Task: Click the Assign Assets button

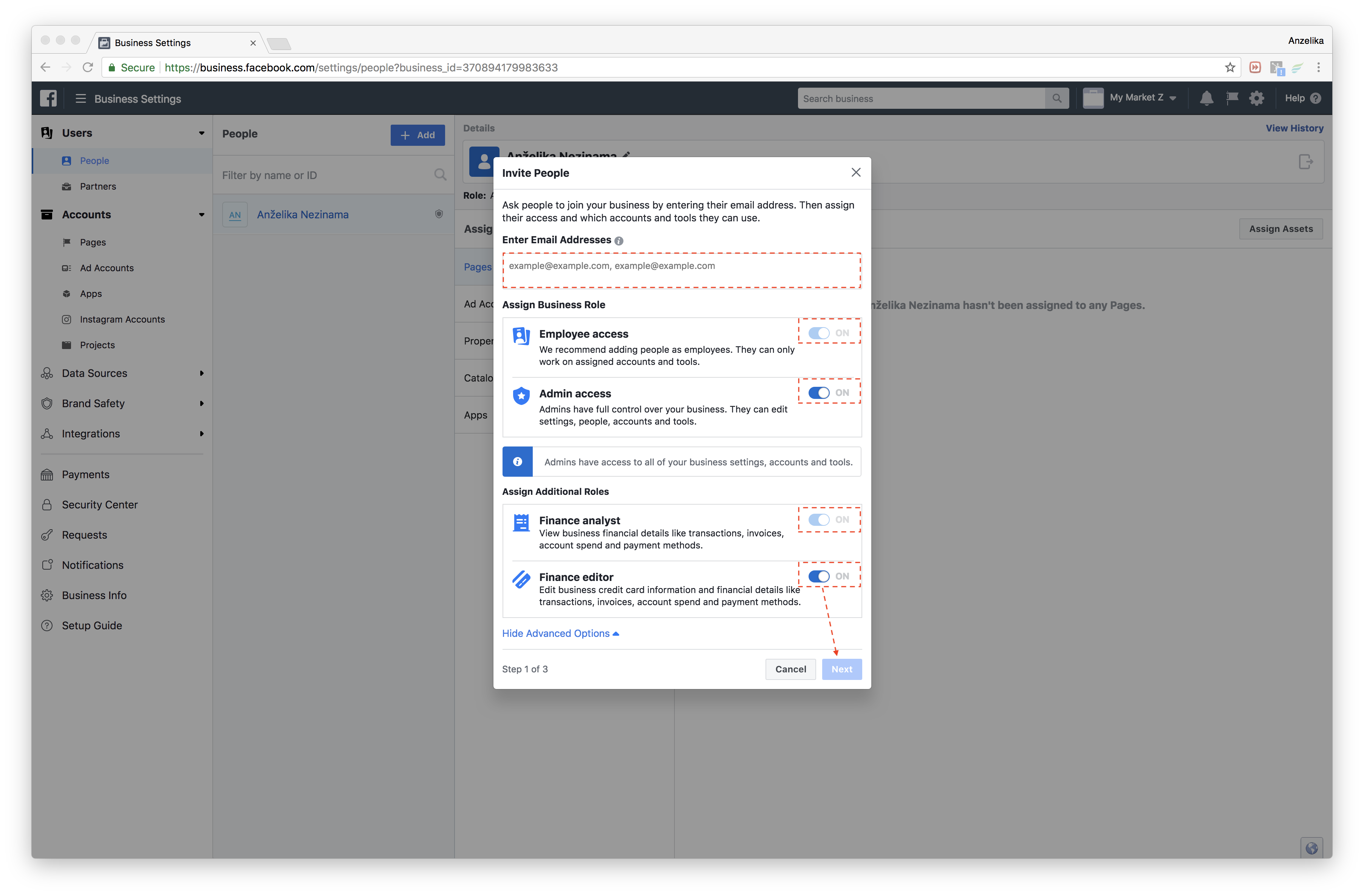Action: [1280, 229]
